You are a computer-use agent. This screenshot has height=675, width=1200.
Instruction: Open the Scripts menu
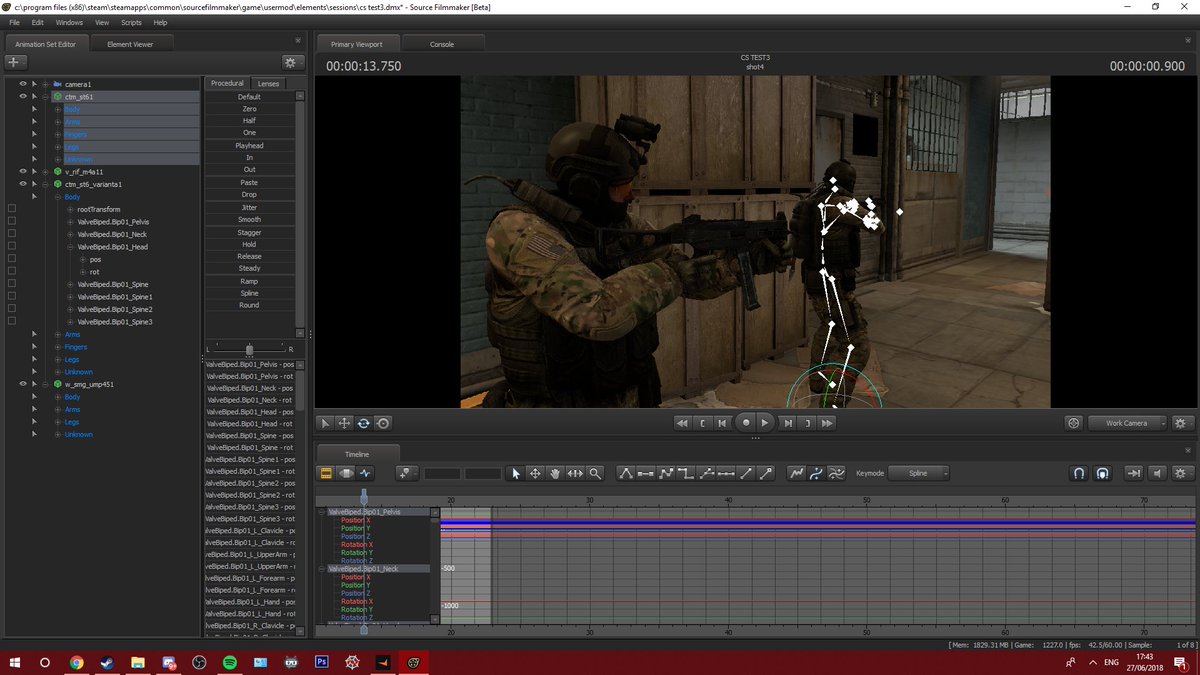[131, 22]
